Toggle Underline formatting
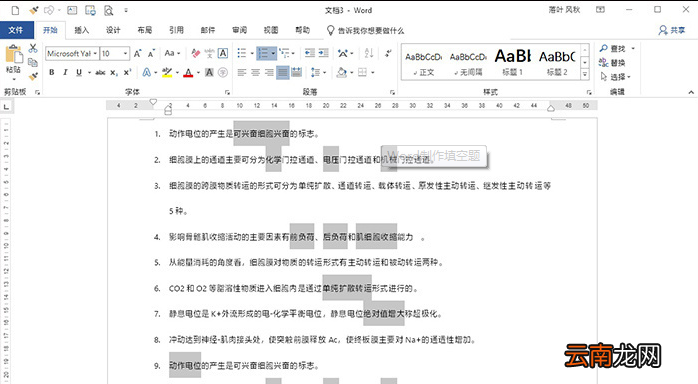 coord(79,73)
